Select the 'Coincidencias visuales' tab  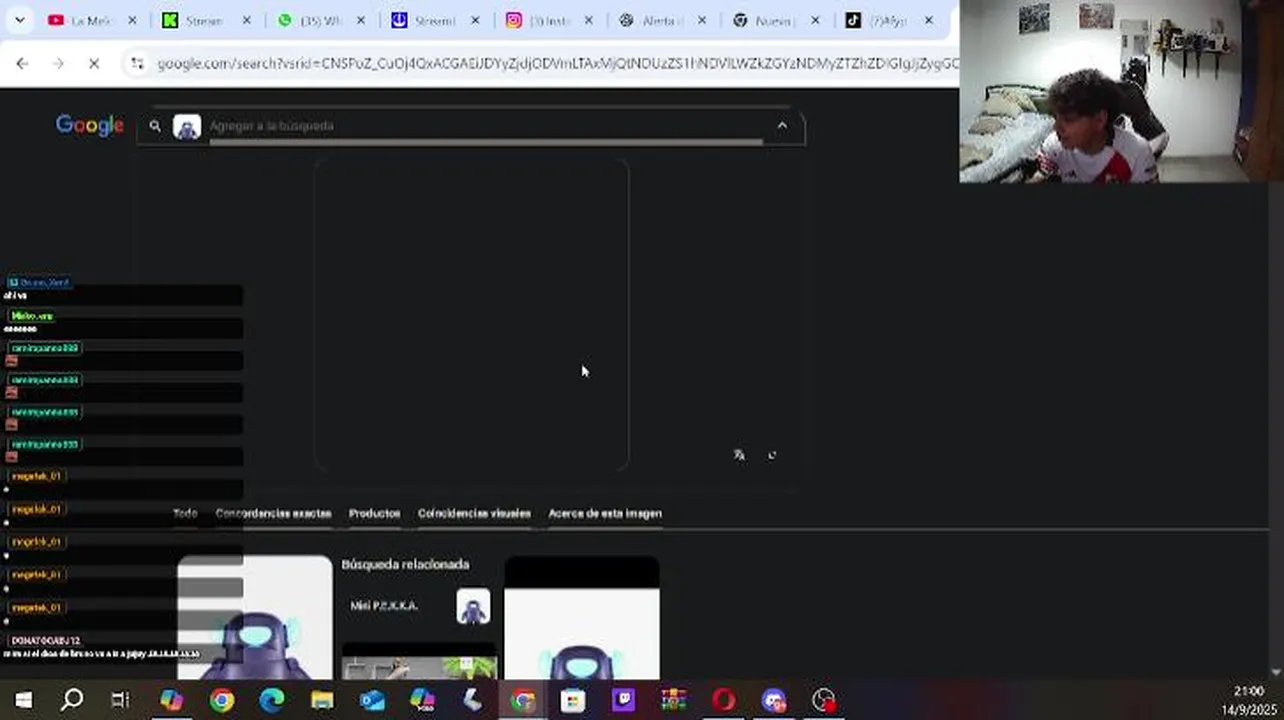(x=474, y=513)
